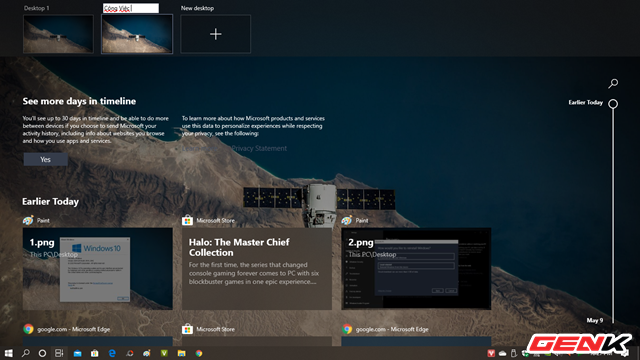Search the timeline with the magnifier icon
This screenshot has width=640, height=360.
coord(613,84)
